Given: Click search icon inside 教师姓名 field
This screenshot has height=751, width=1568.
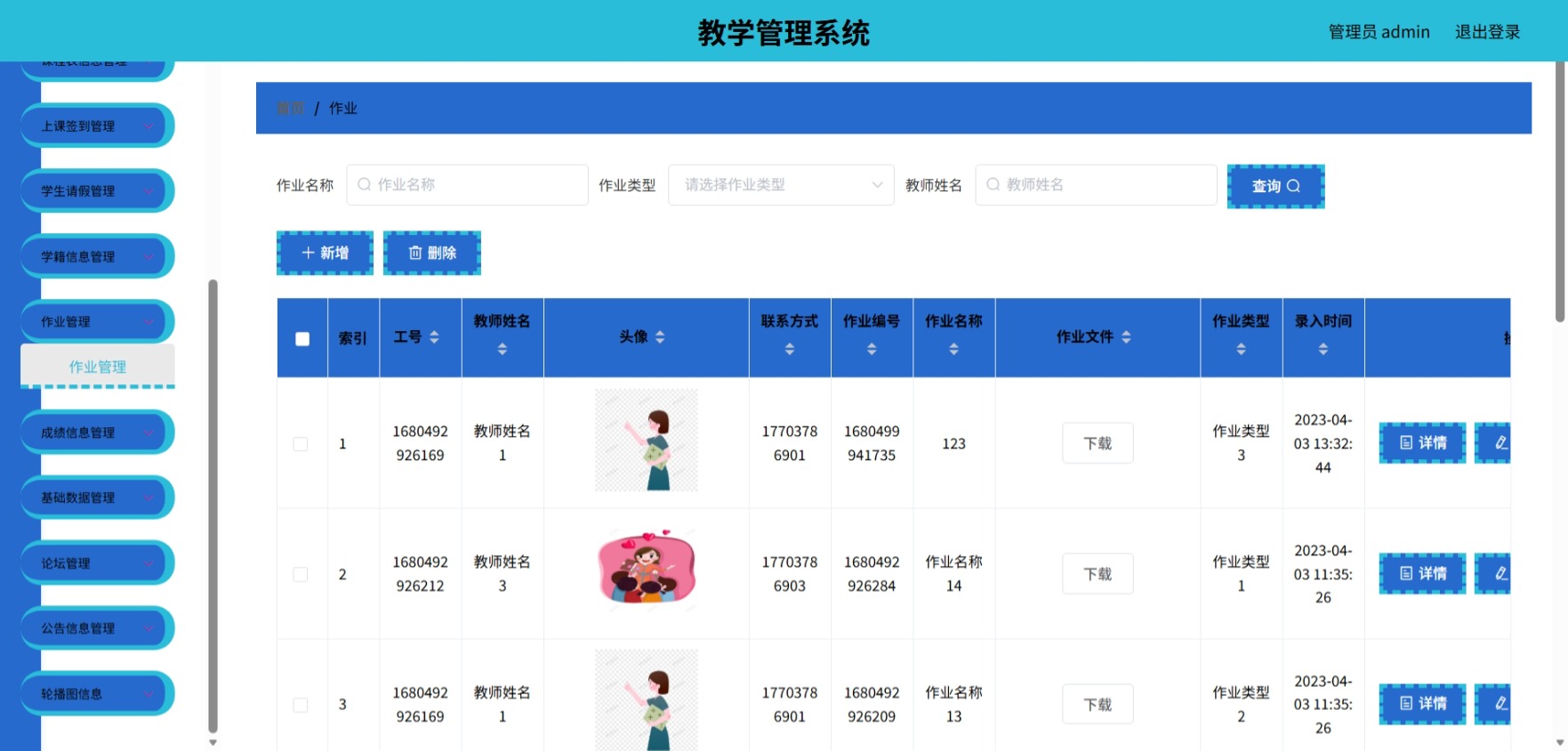Looking at the screenshot, I should (x=993, y=184).
